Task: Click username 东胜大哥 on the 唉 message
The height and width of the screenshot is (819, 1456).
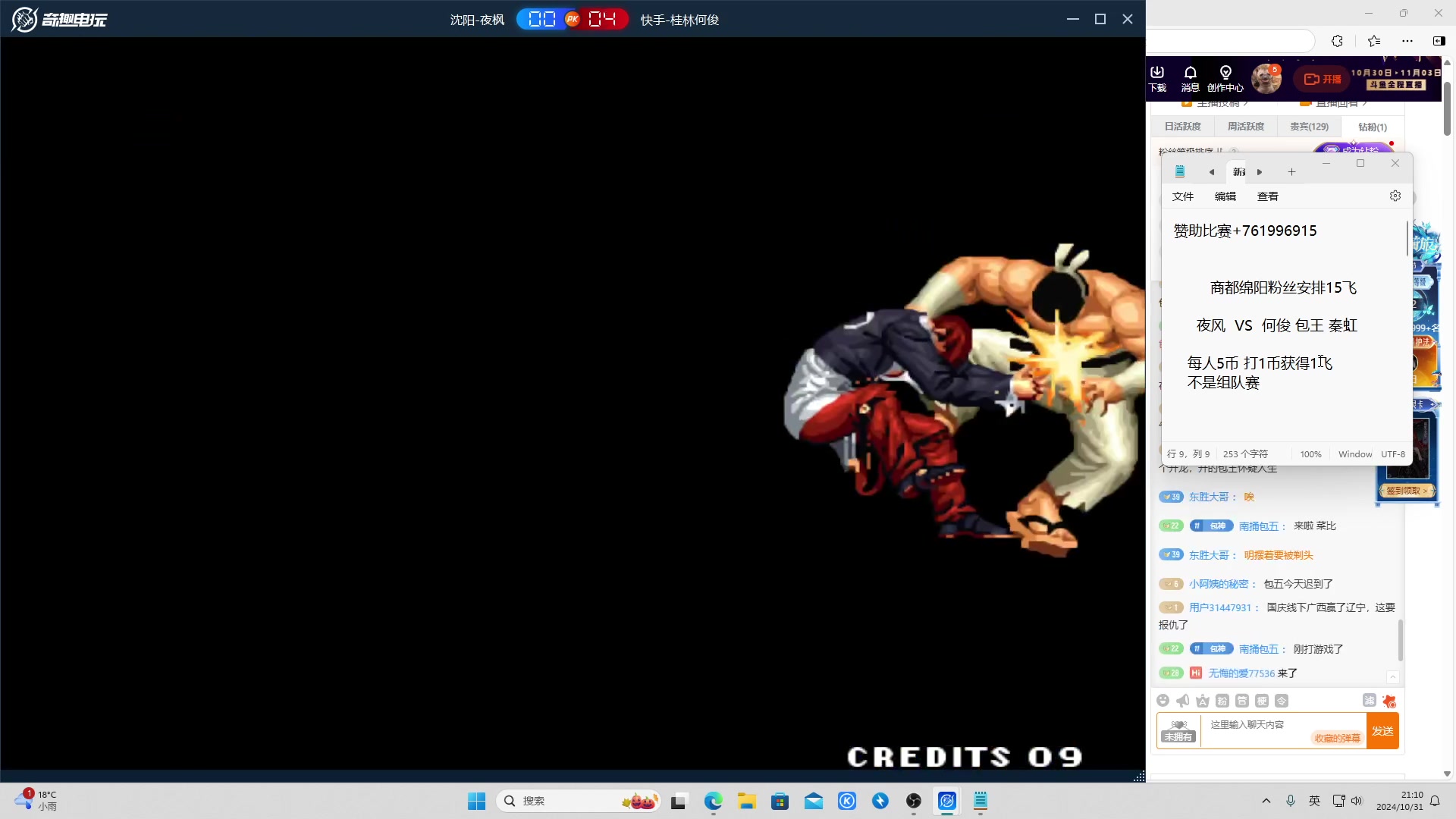Action: click(1209, 497)
